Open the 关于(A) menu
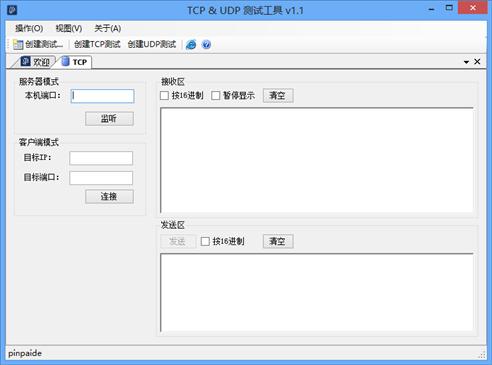The image size is (492, 365). tap(107, 28)
